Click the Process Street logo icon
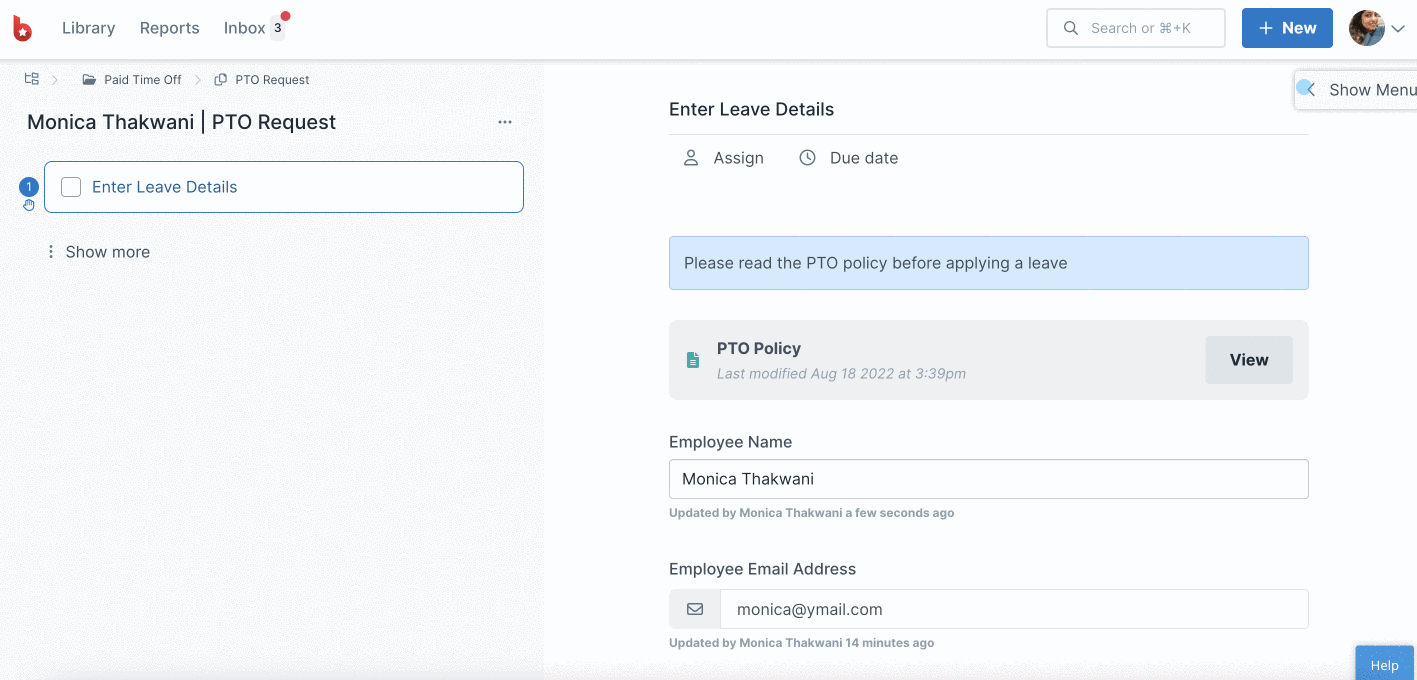This screenshot has height=680, width=1417. pos(22,28)
